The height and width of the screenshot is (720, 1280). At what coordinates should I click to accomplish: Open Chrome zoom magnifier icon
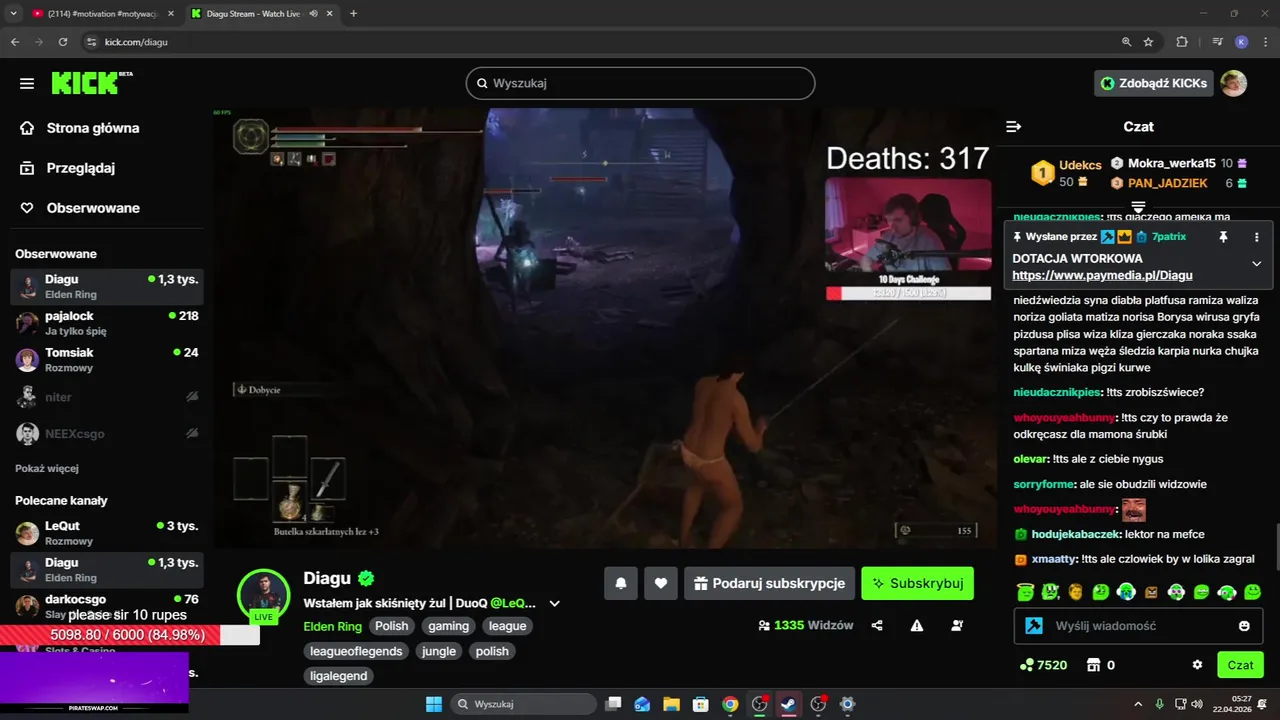coord(1126,42)
